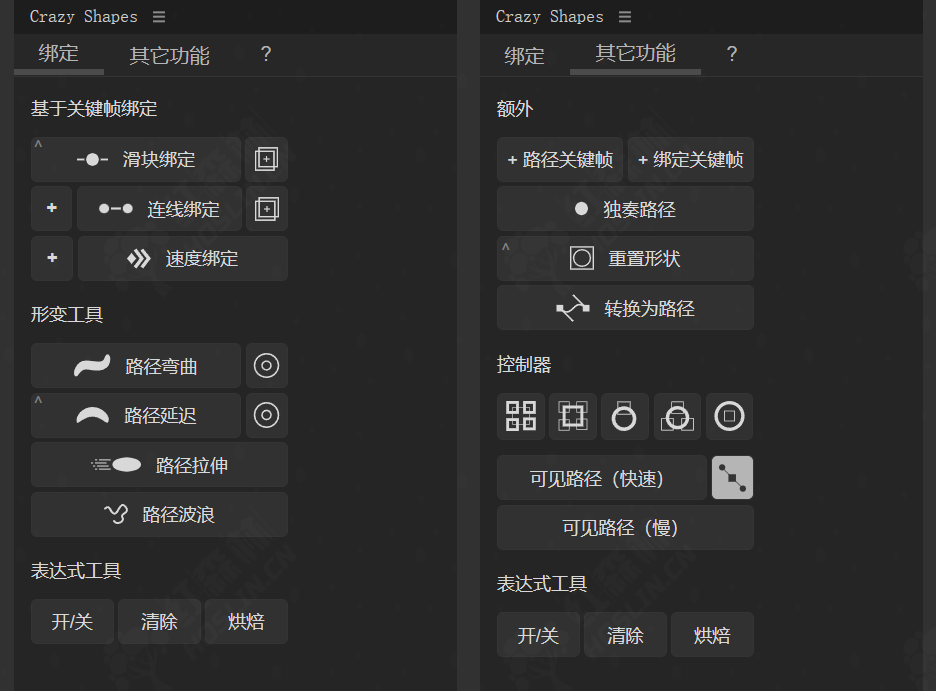Viewport: 936px width, 691px height.
Task: Click circle target icon next to 路径延迟
Action: click(266, 415)
